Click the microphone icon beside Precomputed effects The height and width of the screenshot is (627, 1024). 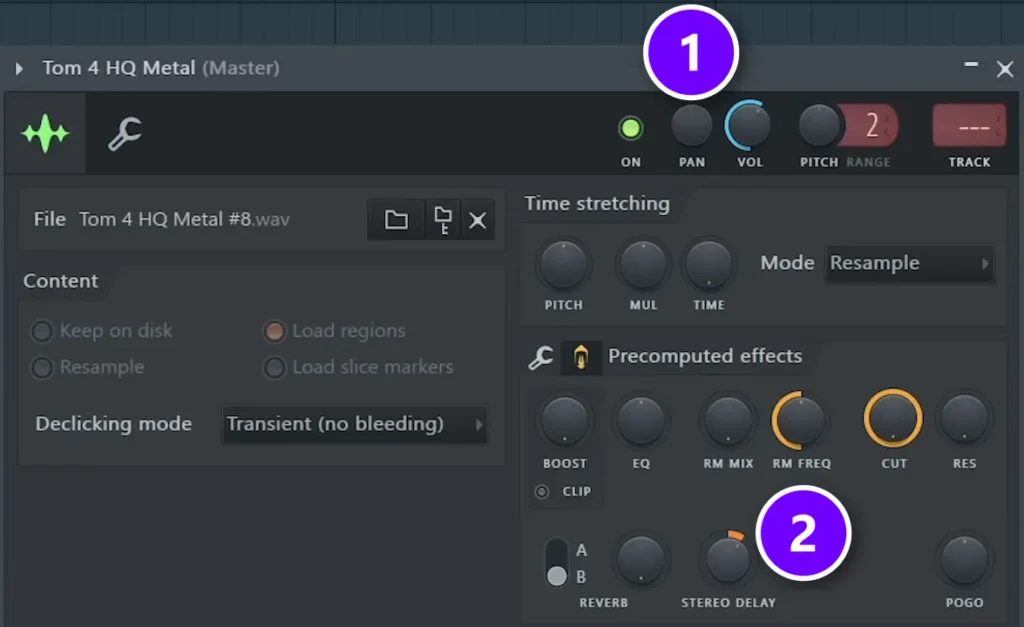(581, 358)
